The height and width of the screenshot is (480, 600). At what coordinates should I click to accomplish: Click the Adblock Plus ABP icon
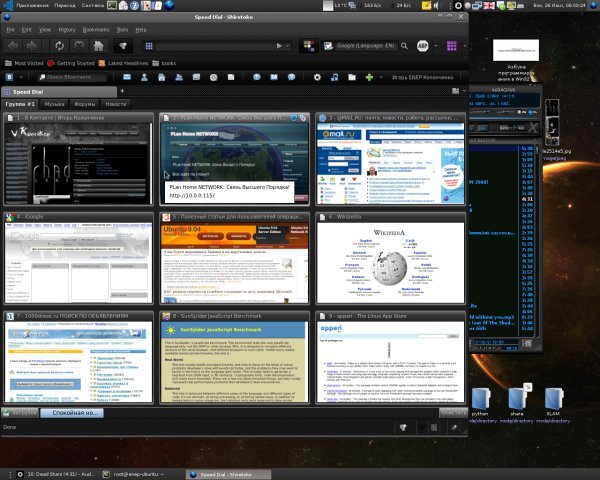[x=423, y=46]
